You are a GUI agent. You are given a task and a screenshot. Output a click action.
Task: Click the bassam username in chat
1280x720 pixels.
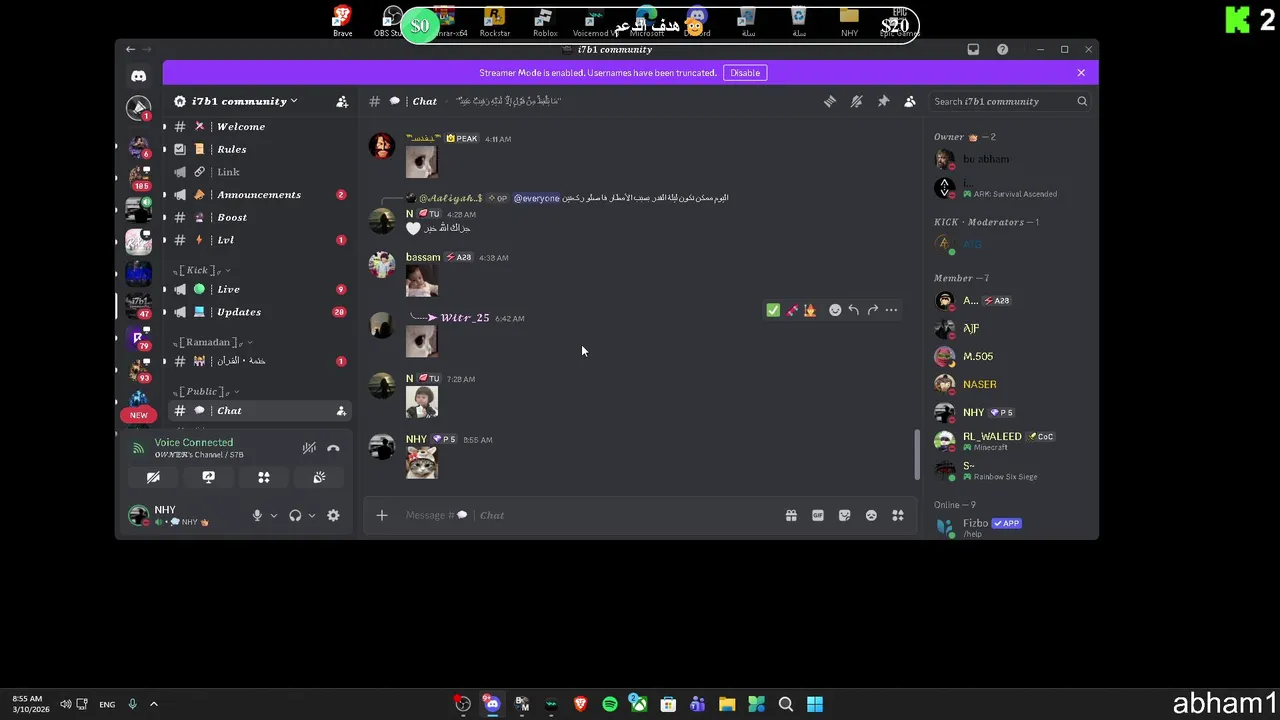423,257
